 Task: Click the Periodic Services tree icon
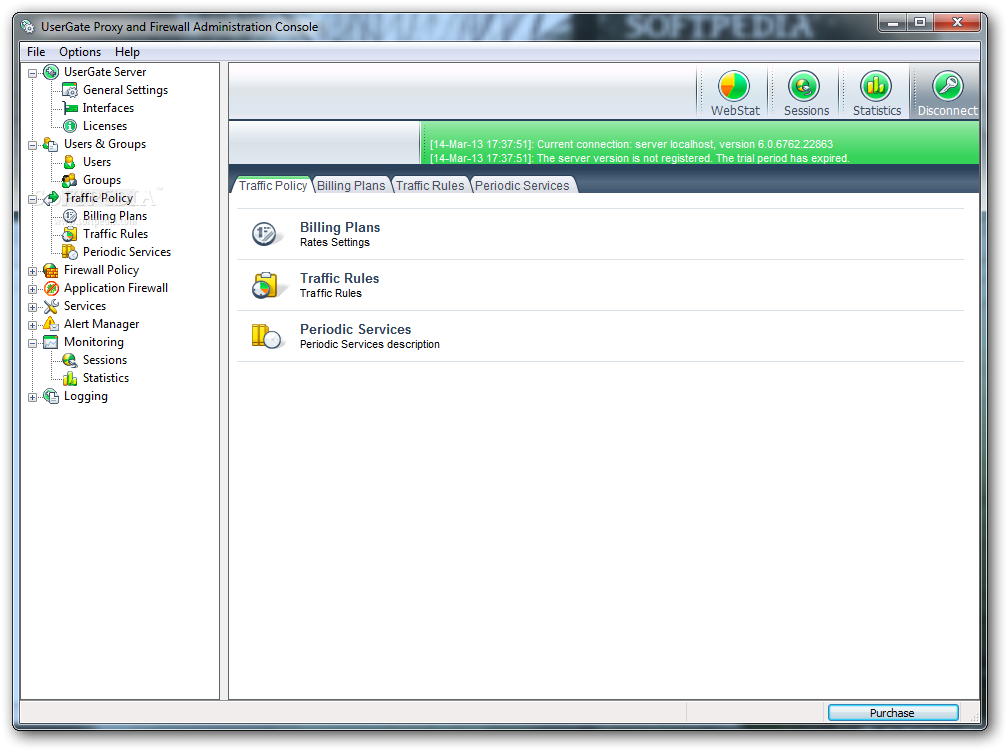click(x=69, y=252)
